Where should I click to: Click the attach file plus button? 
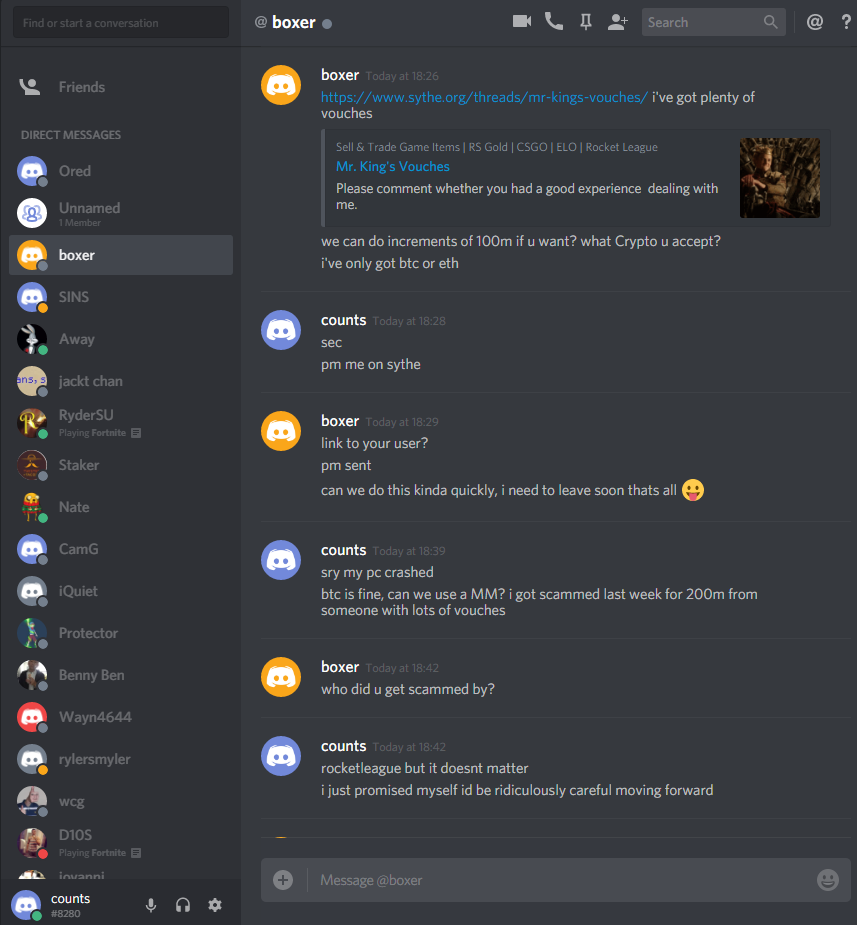coord(283,880)
